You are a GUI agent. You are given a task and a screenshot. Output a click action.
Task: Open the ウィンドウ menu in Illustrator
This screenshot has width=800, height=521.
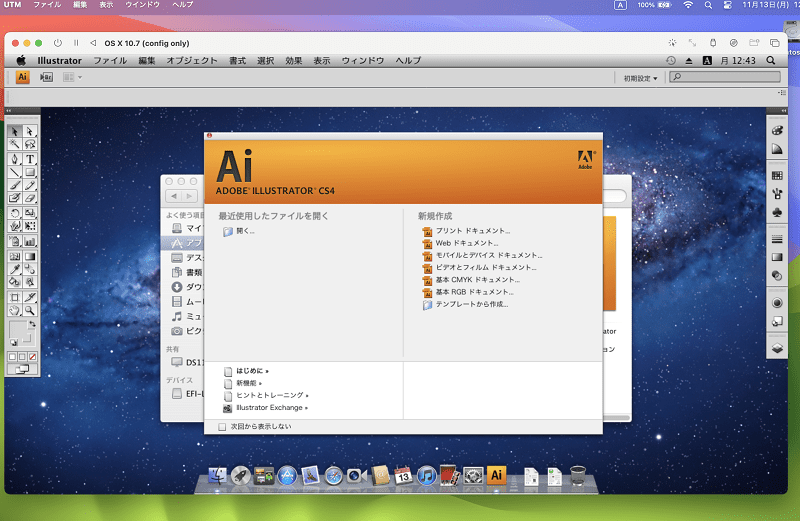click(x=363, y=61)
